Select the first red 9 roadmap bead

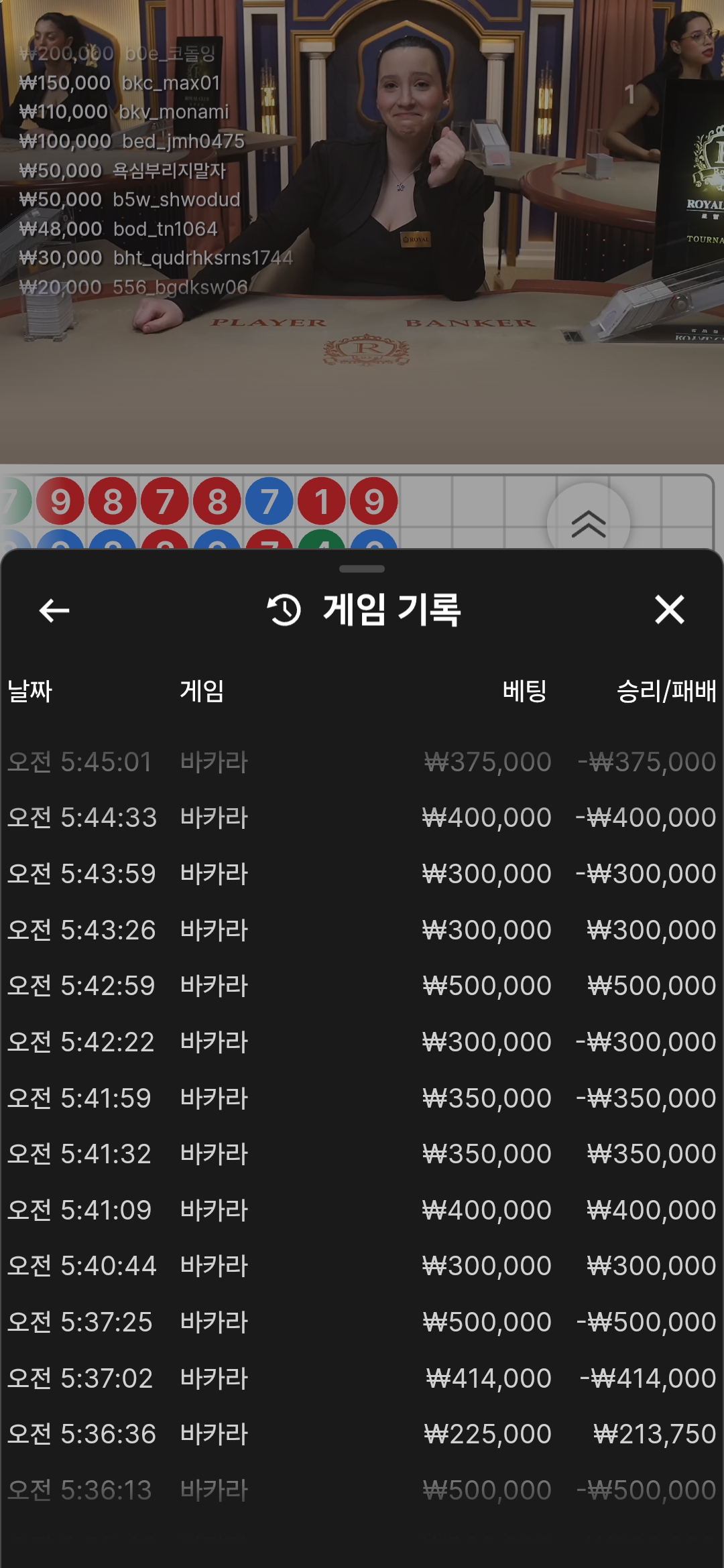(x=60, y=501)
